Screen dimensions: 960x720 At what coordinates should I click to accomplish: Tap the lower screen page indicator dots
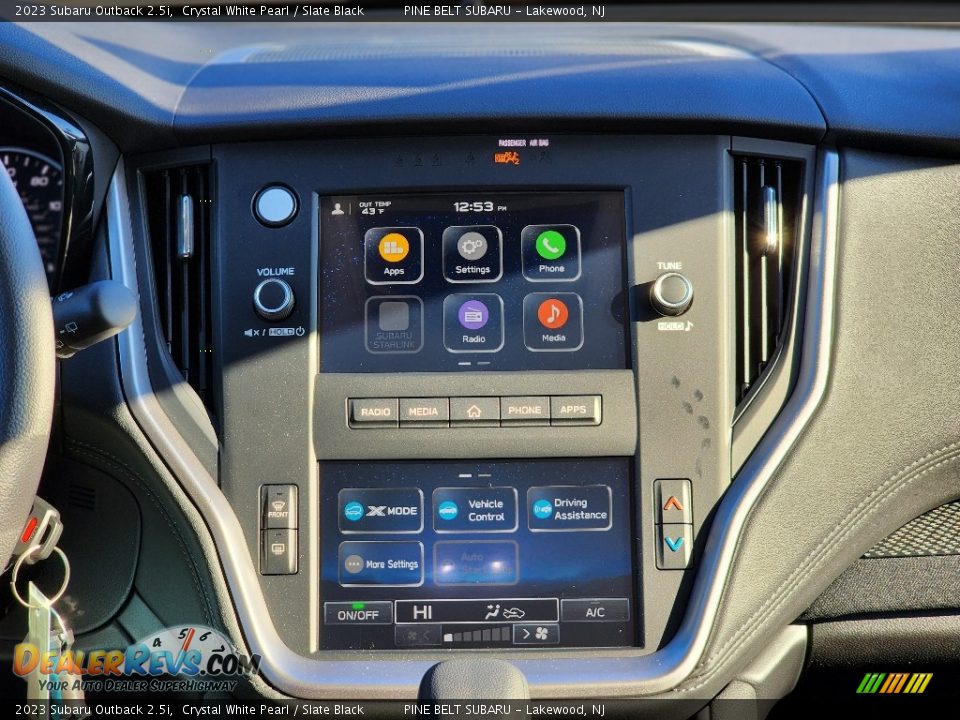[474, 475]
